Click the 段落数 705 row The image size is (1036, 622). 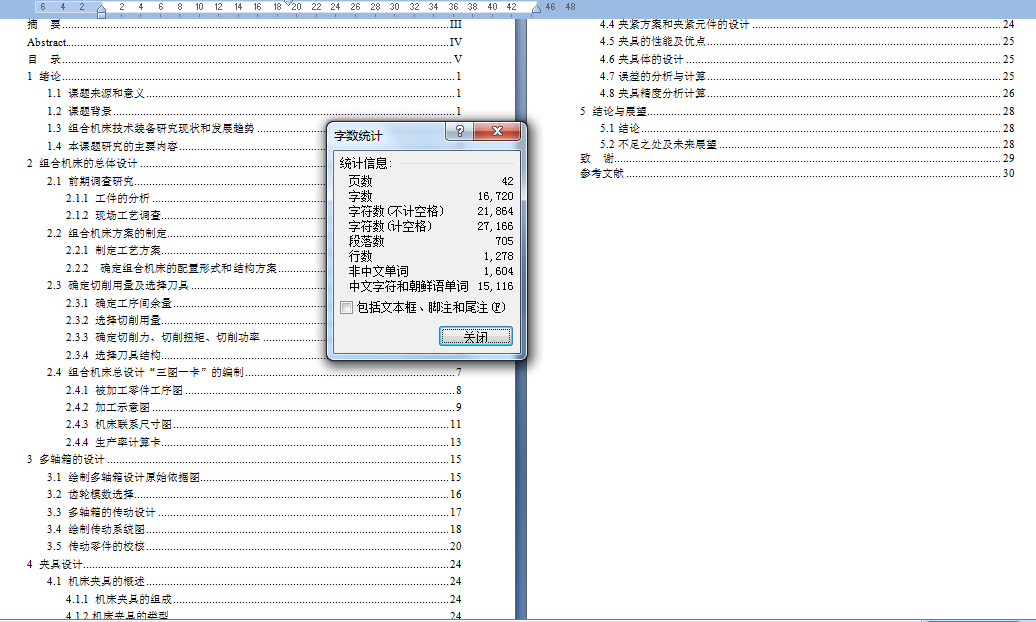coord(431,241)
